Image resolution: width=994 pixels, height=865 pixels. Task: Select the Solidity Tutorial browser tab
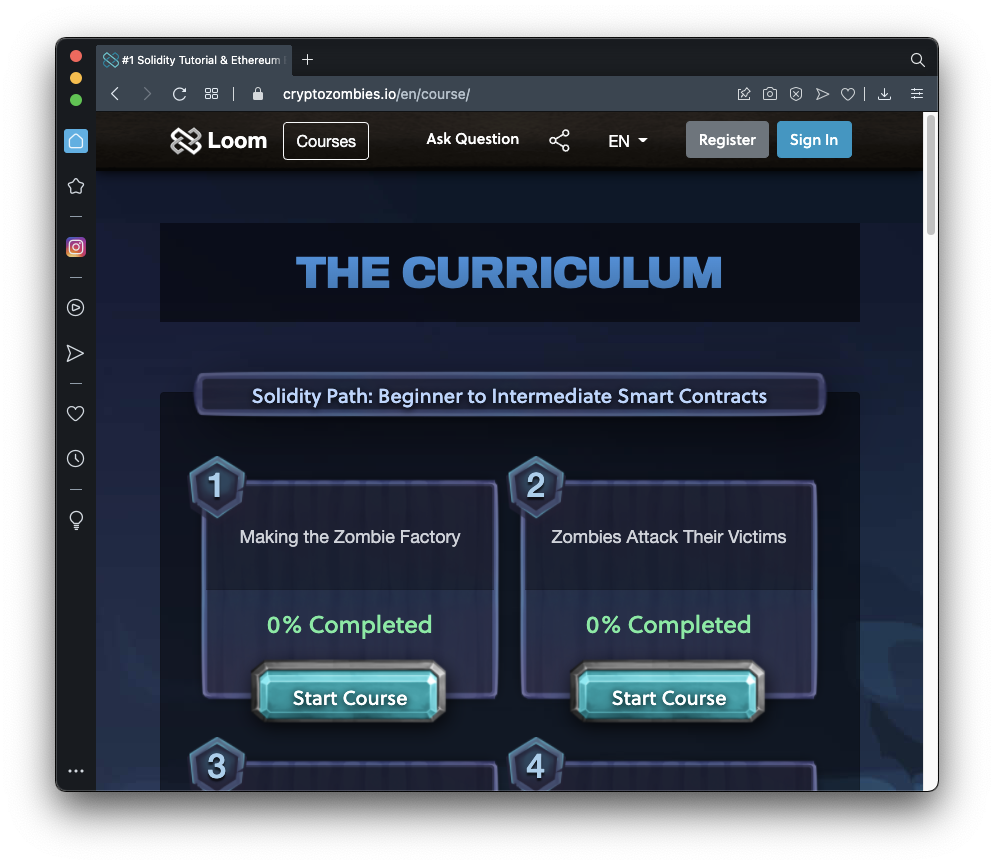pyautogui.click(x=195, y=60)
